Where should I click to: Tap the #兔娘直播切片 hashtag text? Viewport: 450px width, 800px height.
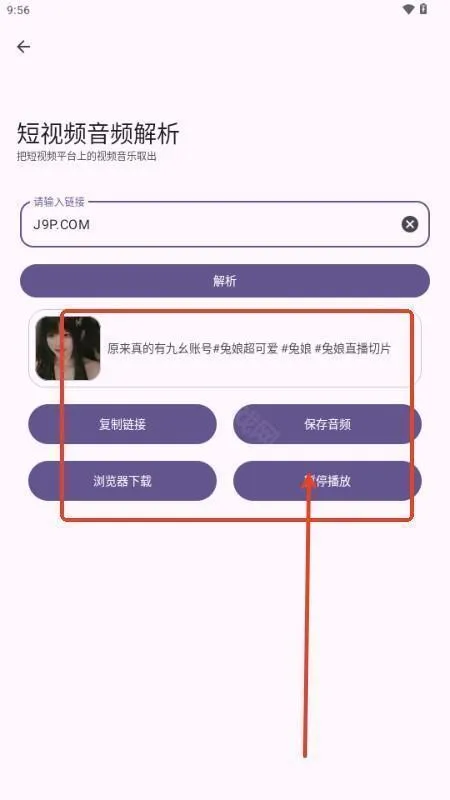[353, 348]
